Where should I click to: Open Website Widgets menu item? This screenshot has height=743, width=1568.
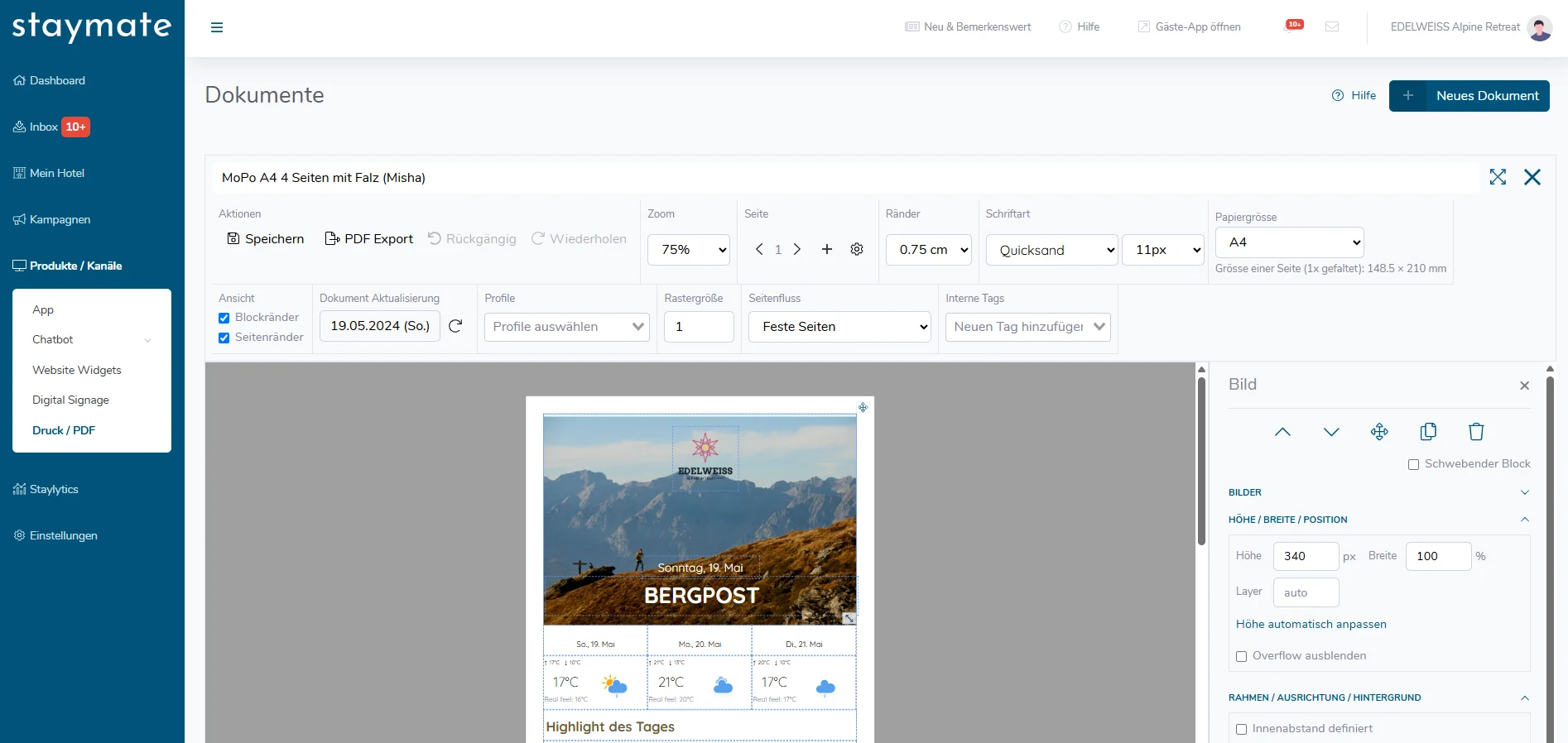tap(77, 370)
